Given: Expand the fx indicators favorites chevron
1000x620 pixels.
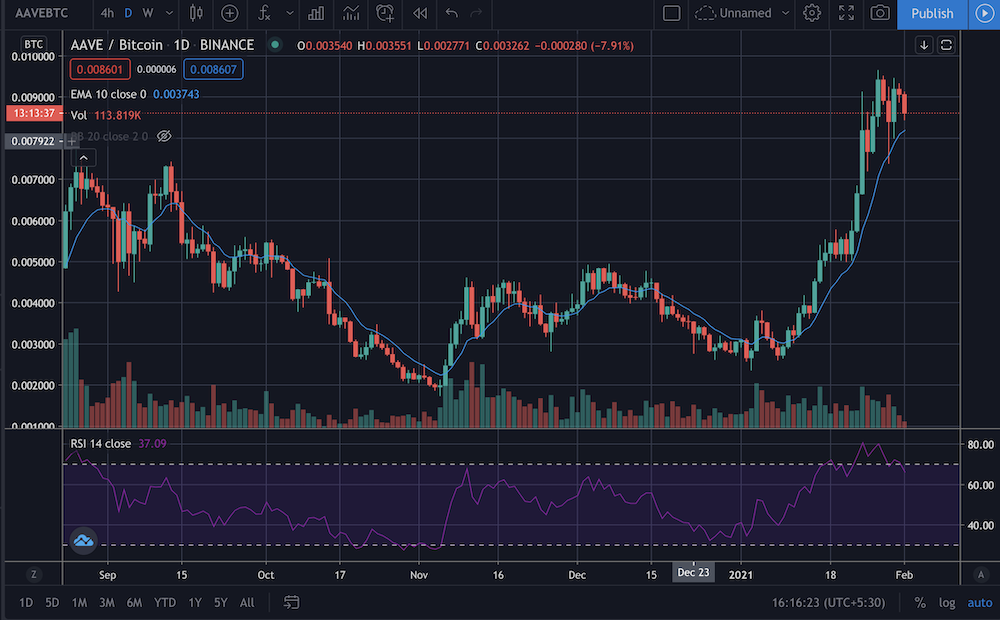Looking at the screenshot, I should [290, 13].
